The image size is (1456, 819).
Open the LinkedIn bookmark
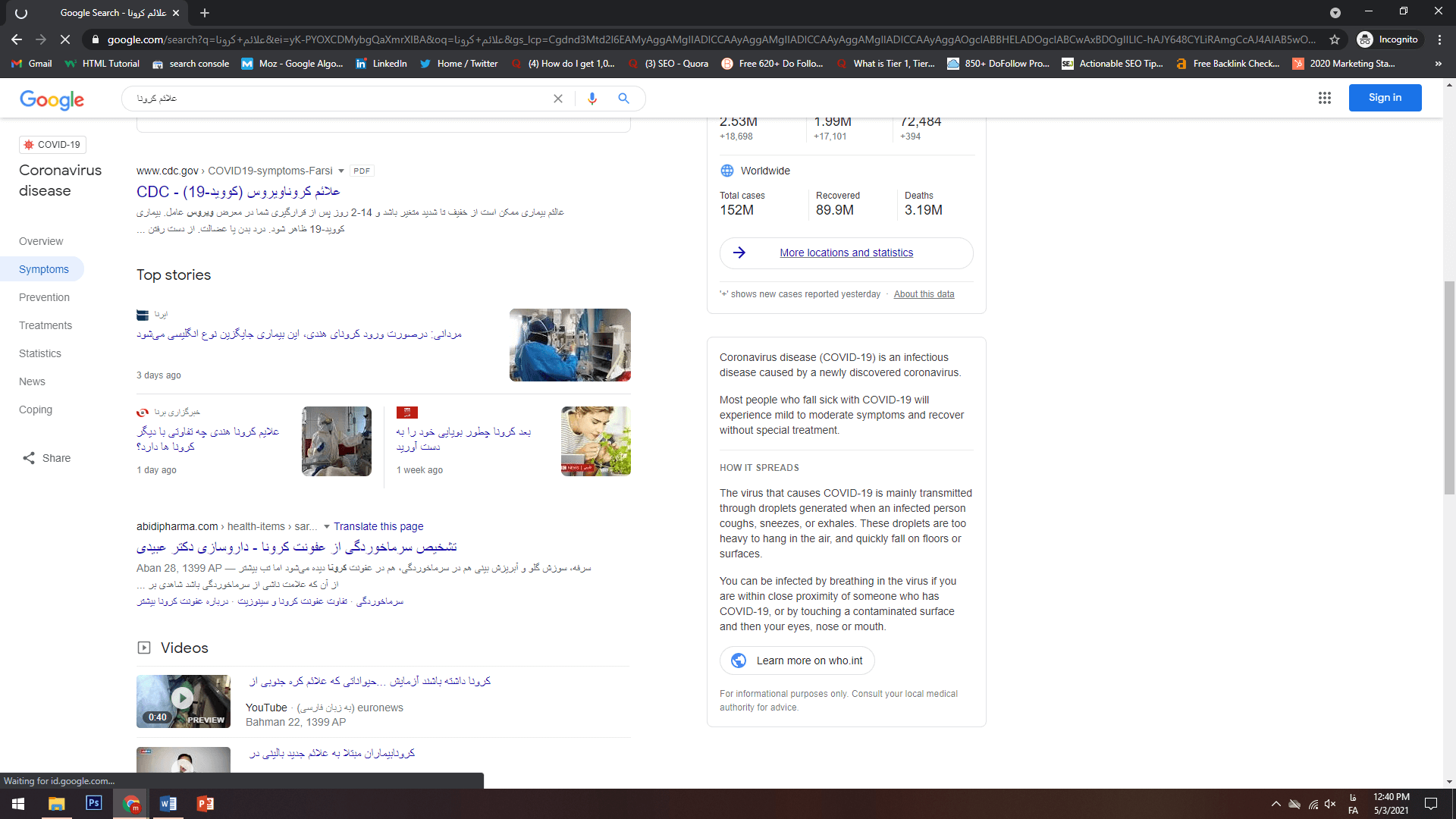point(381,64)
